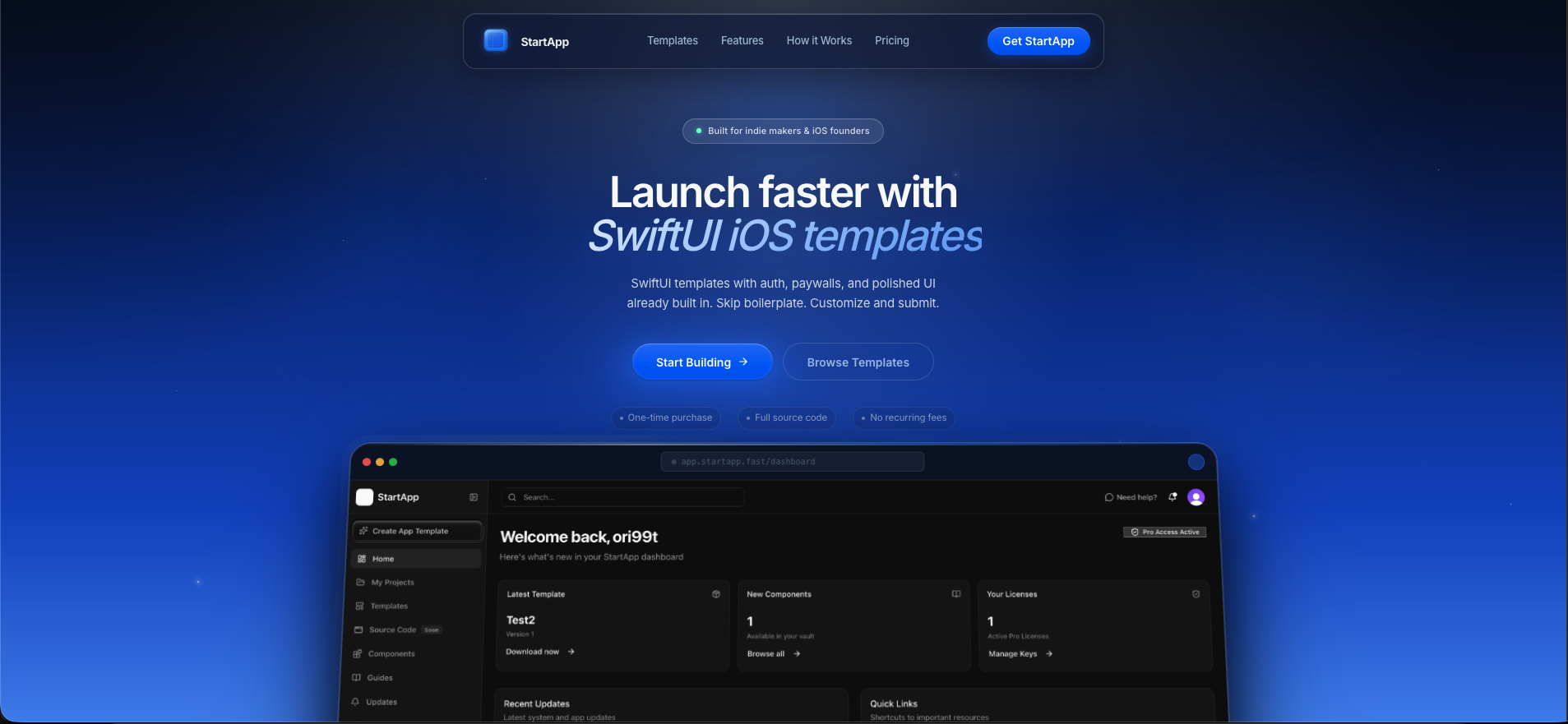
Task: Click Browse all link
Action: tap(774, 654)
